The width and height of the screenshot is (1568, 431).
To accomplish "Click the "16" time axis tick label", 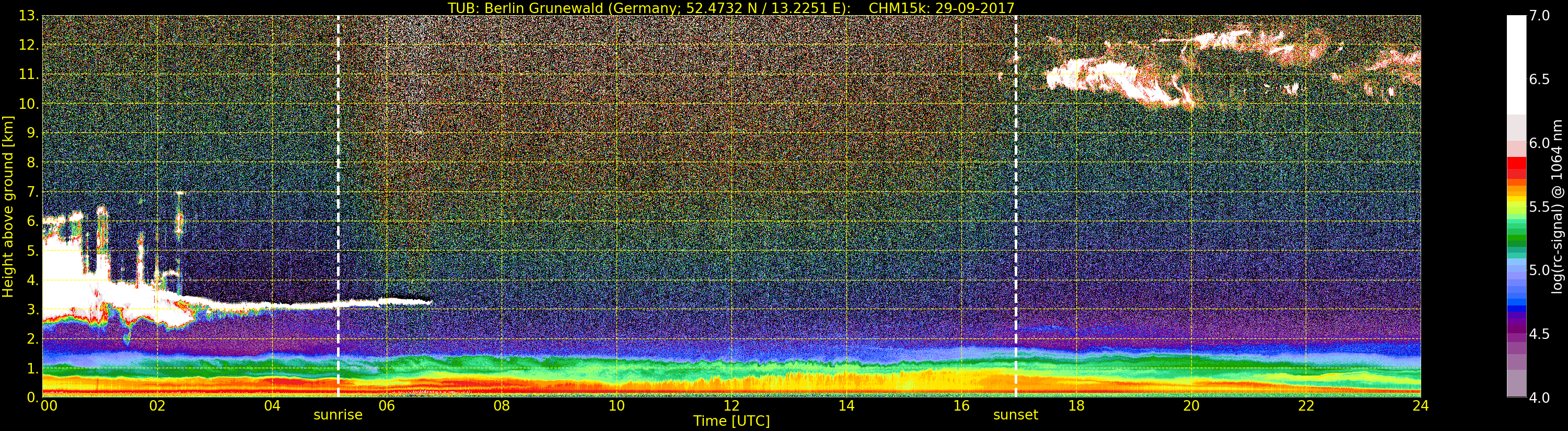I will [x=961, y=406].
